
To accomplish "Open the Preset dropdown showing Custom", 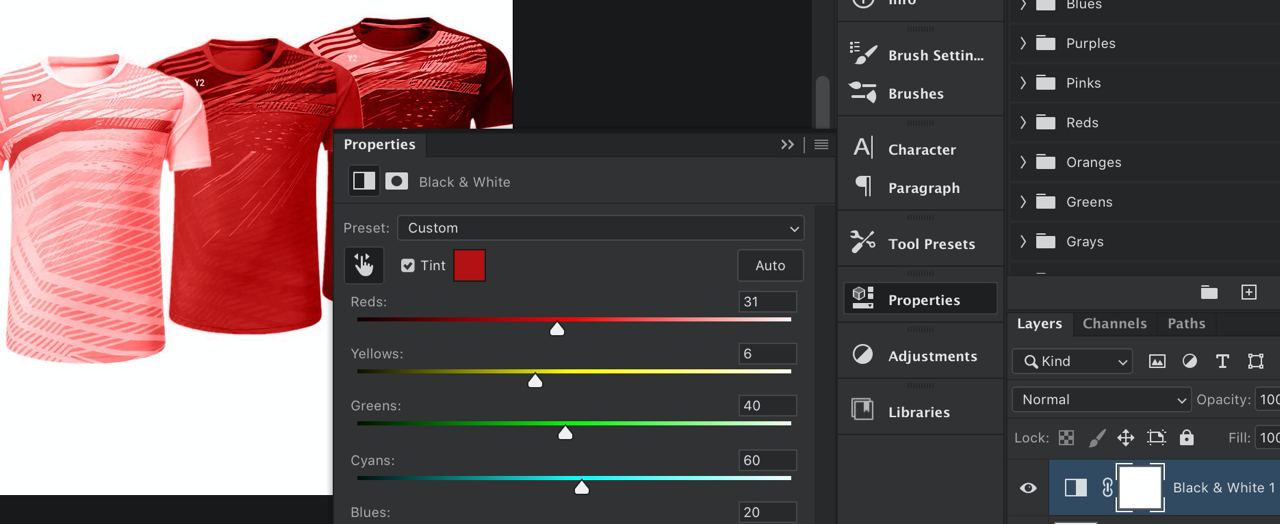I will [600, 228].
